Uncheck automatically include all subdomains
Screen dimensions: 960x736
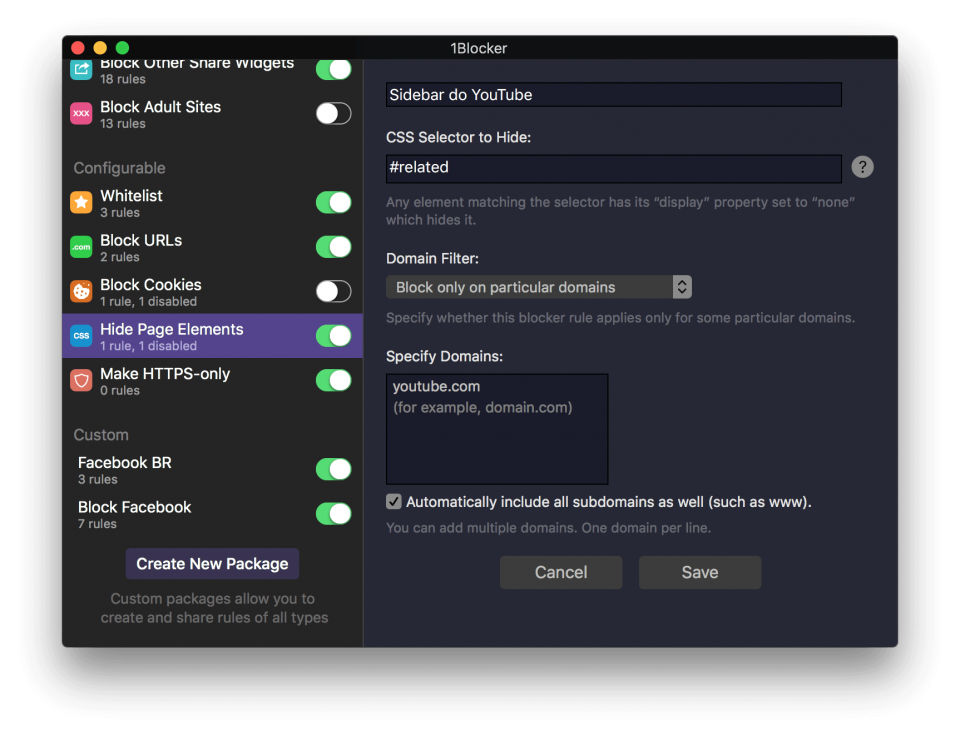[394, 502]
